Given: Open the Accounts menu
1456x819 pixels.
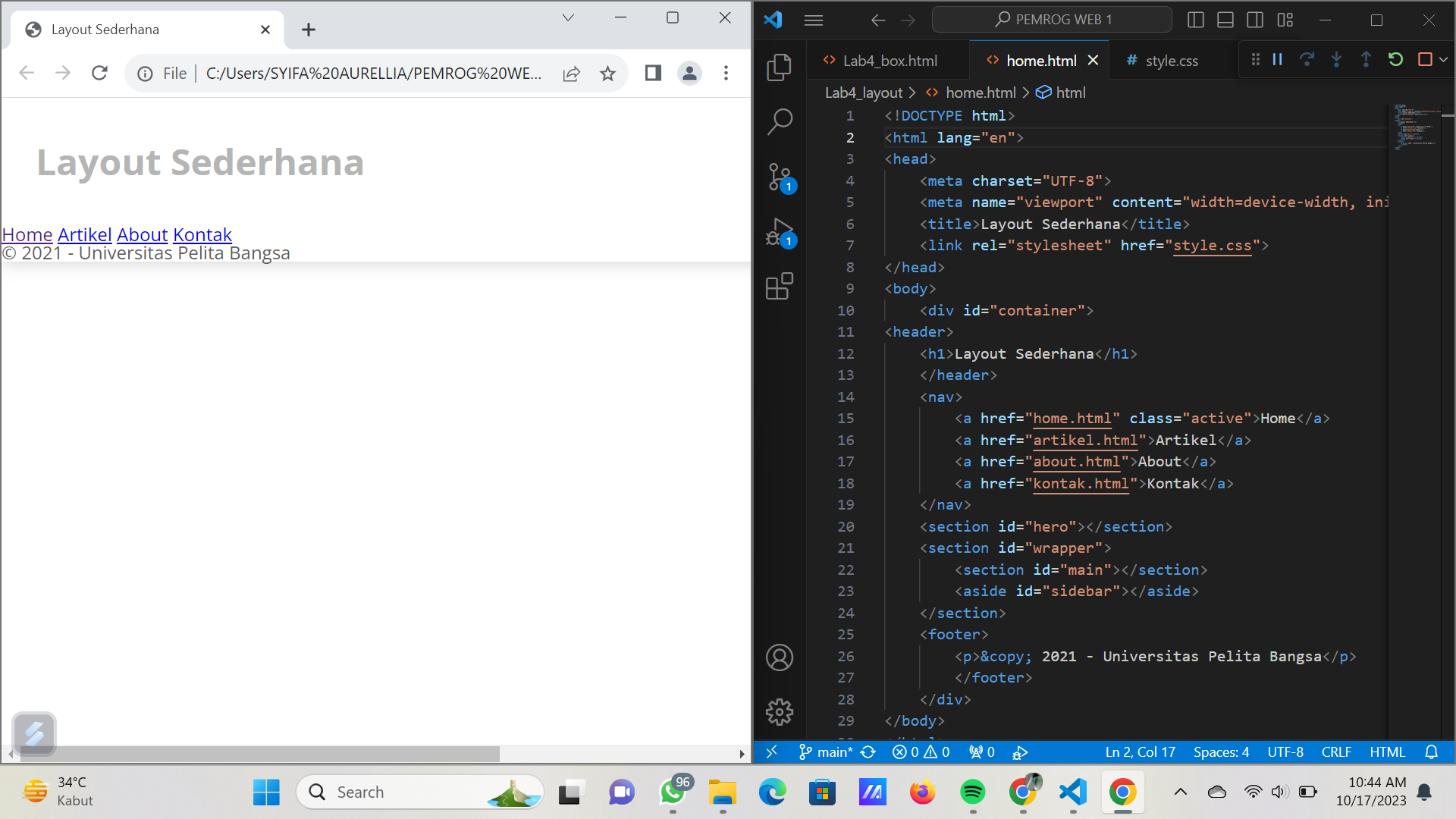Looking at the screenshot, I should click(780, 657).
